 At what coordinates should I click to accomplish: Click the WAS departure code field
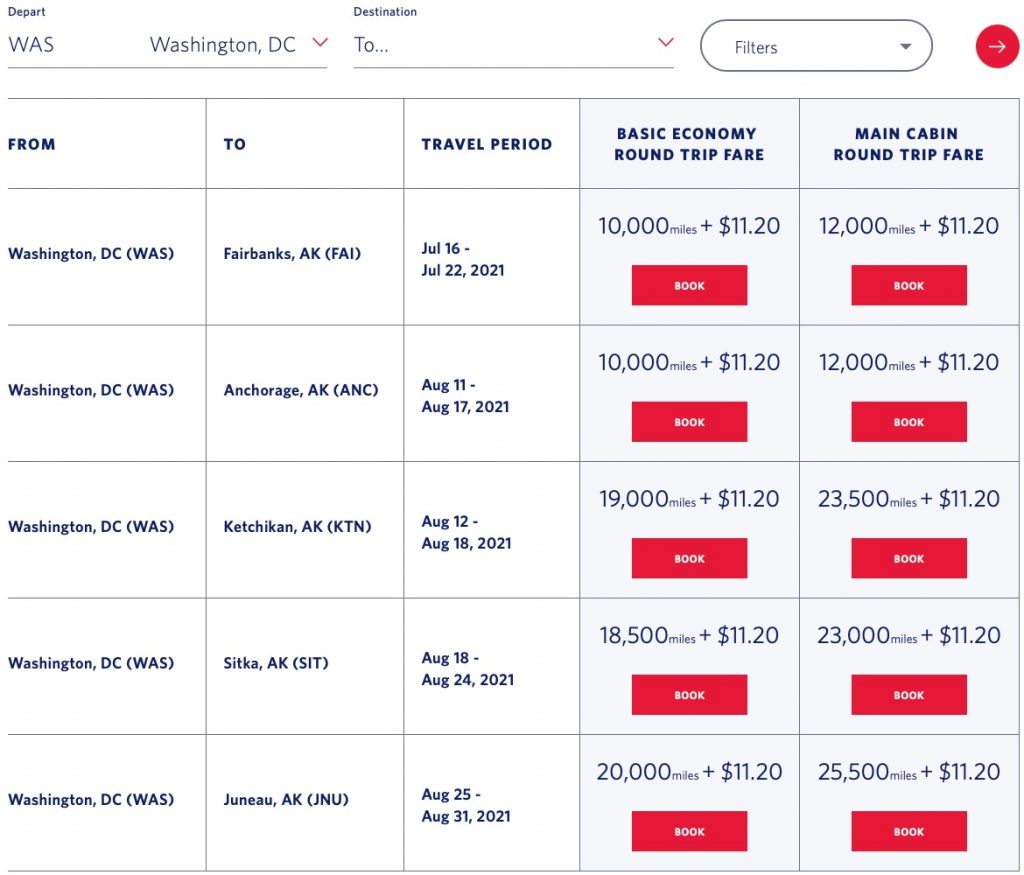32,45
